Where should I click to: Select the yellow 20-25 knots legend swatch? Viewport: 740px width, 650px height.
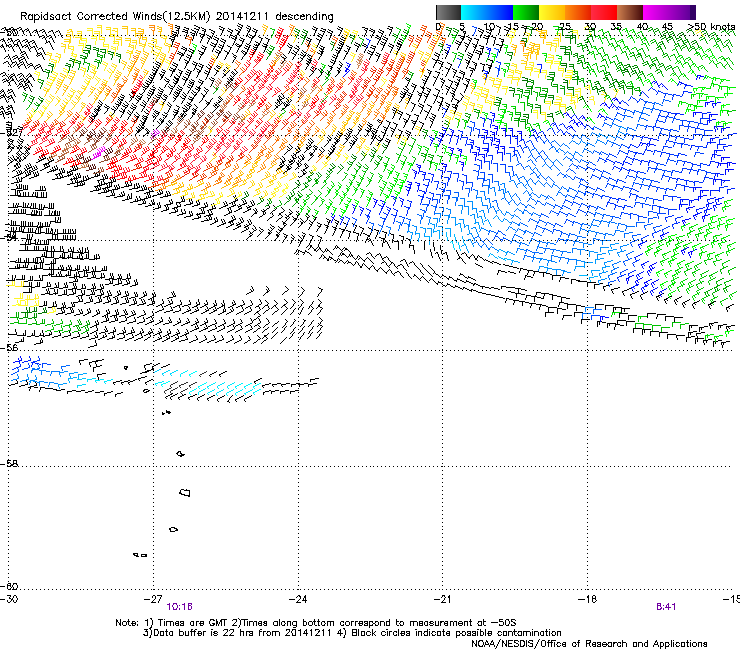coord(552,12)
